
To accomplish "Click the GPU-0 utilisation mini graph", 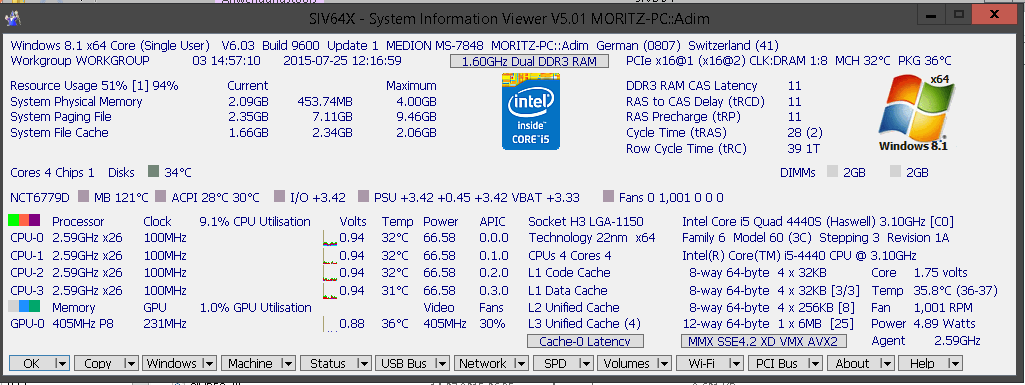I will pos(329,324).
